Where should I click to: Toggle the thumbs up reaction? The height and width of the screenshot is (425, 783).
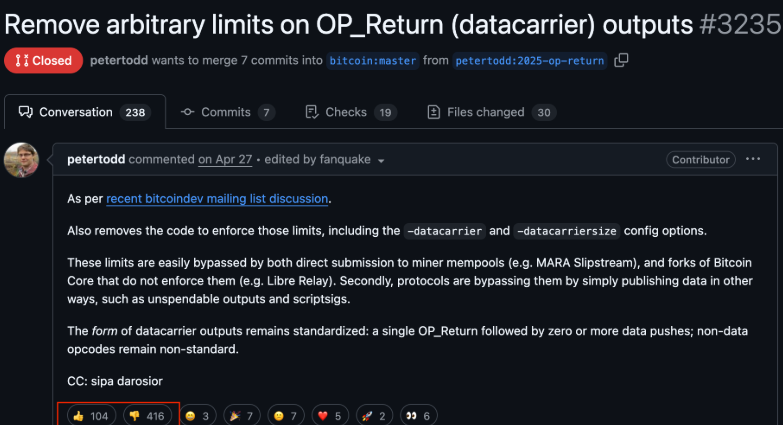89,415
